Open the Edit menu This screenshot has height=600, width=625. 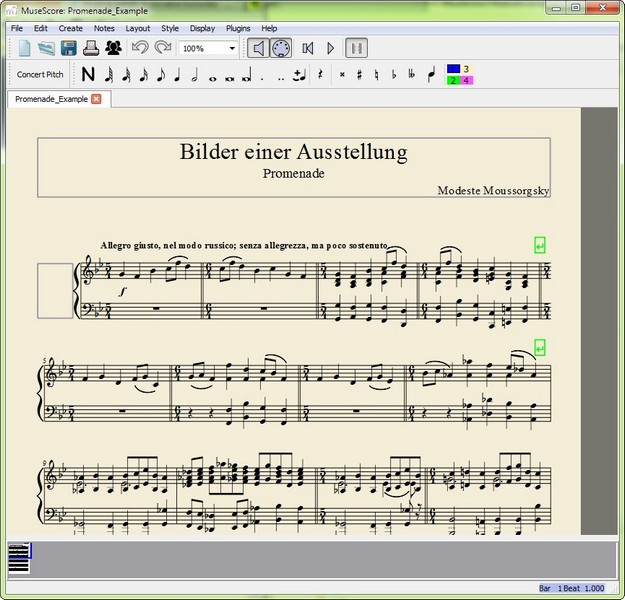click(x=41, y=28)
